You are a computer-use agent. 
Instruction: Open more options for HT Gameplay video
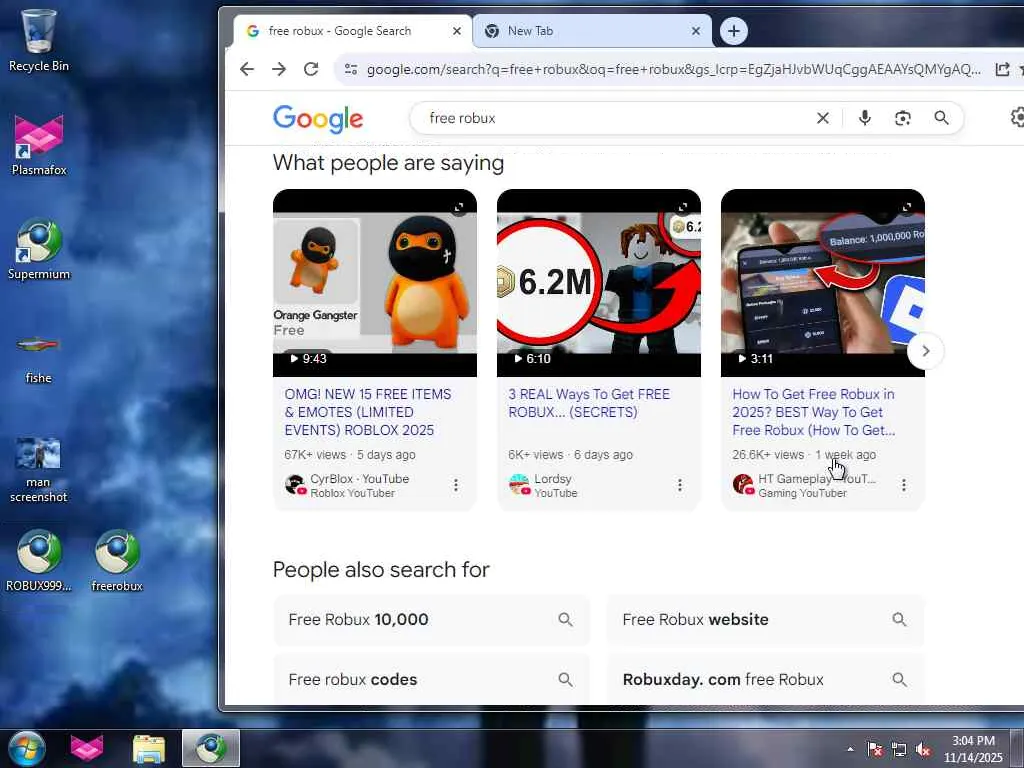tap(904, 485)
